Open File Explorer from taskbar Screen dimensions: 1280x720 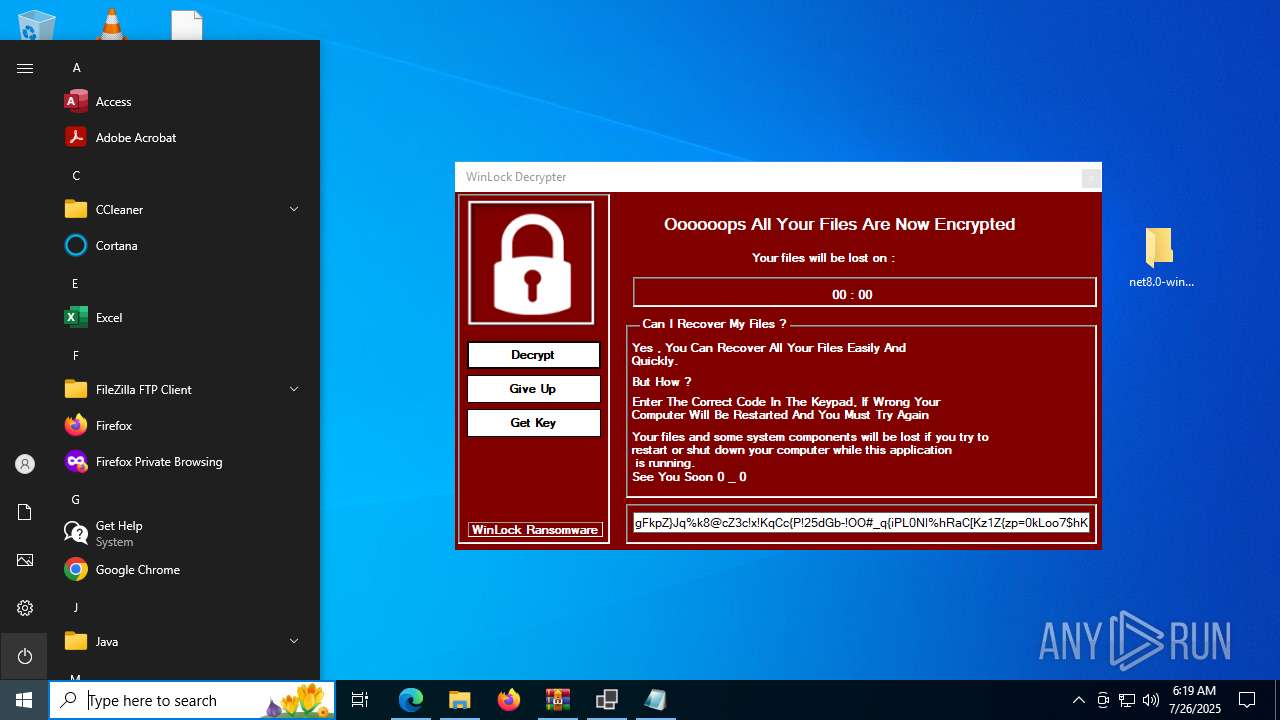(460, 700)
